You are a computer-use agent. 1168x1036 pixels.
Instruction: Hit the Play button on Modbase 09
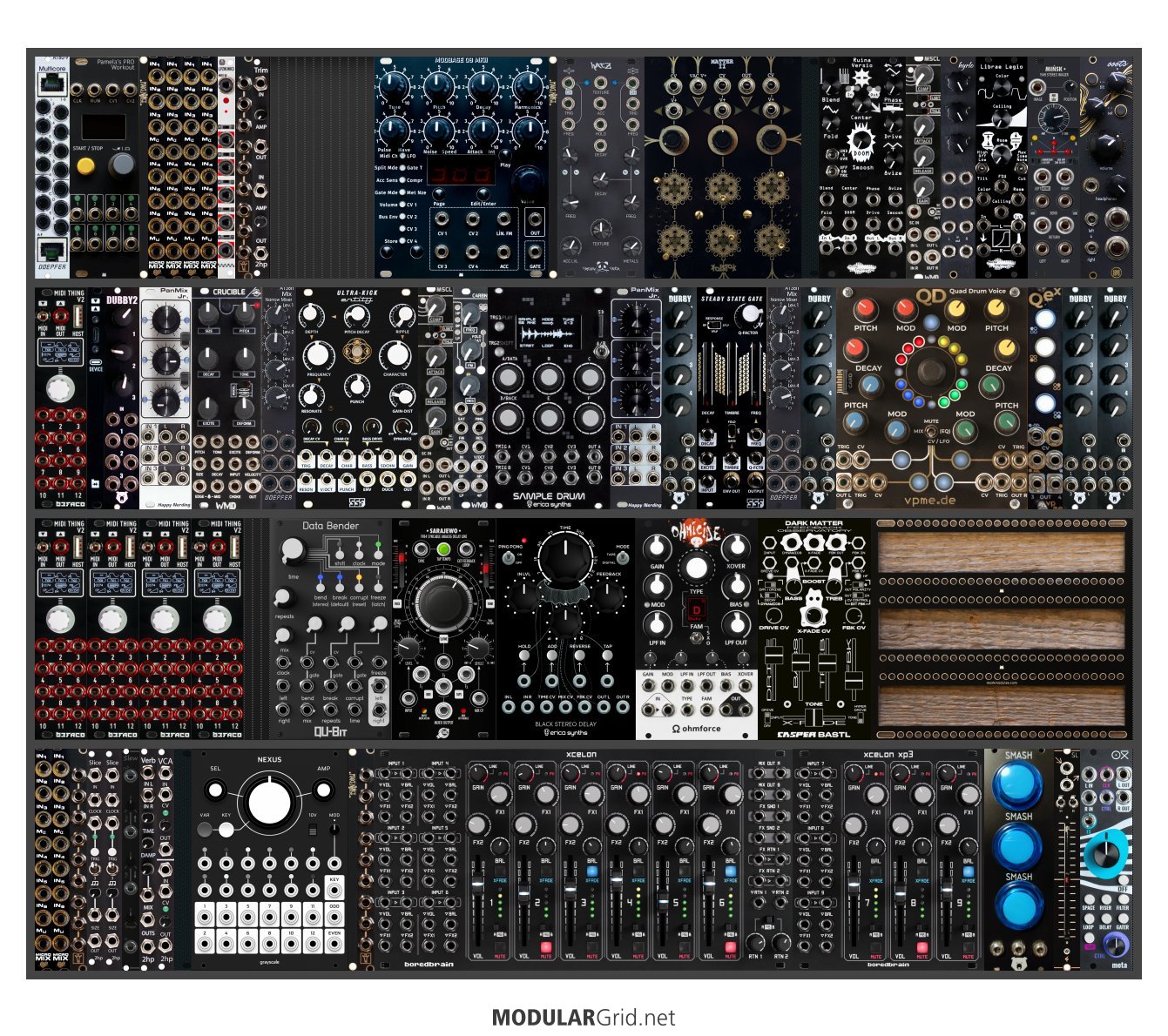point(505,153)
